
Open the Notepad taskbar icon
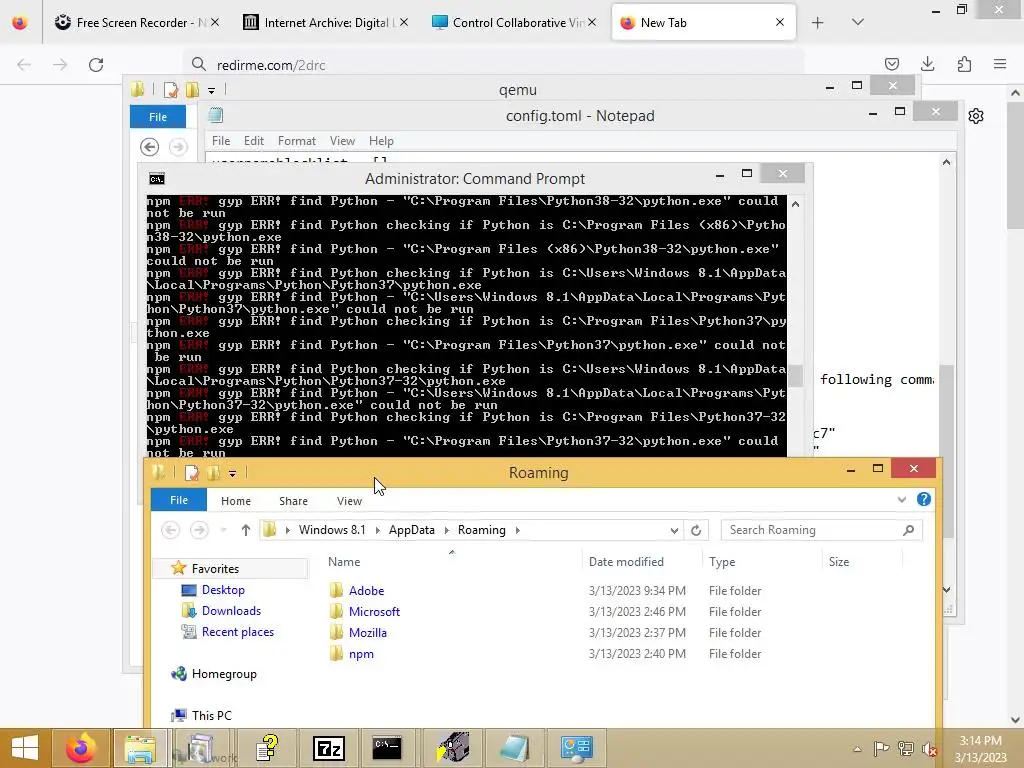coord(514,748)
